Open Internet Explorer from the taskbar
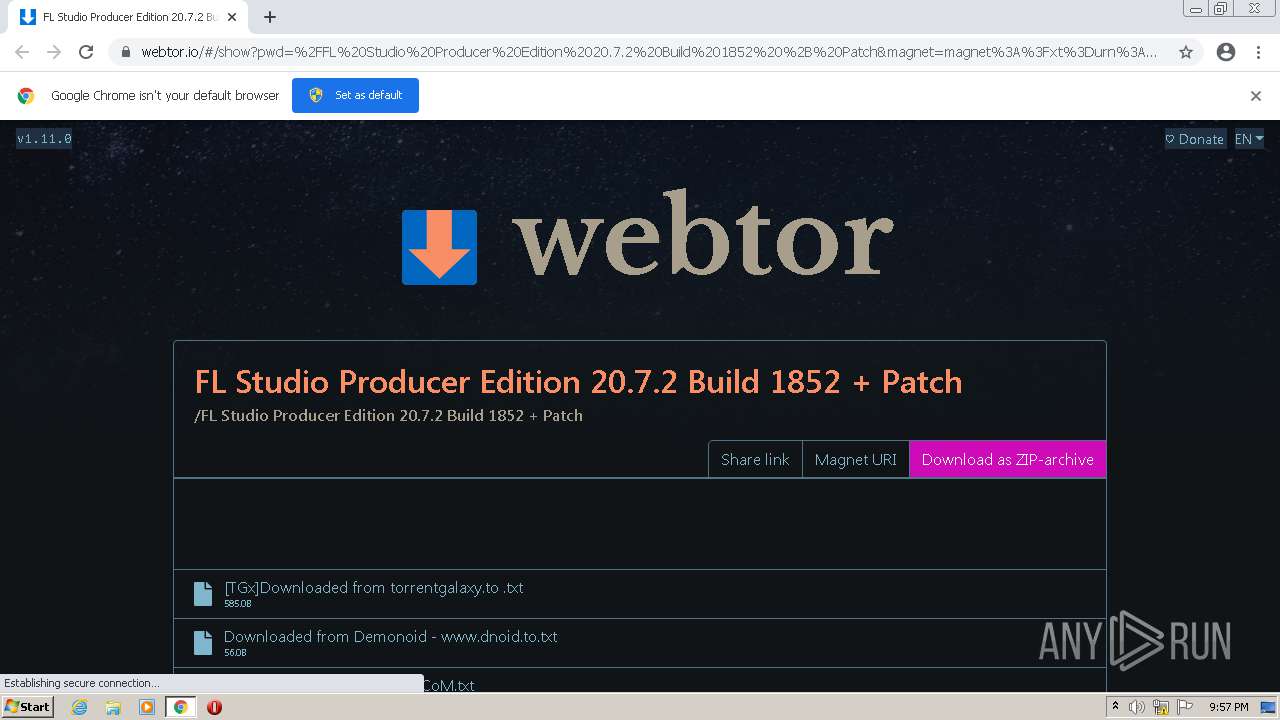This screenshot has height=720, width=1280. coord(79,707)
